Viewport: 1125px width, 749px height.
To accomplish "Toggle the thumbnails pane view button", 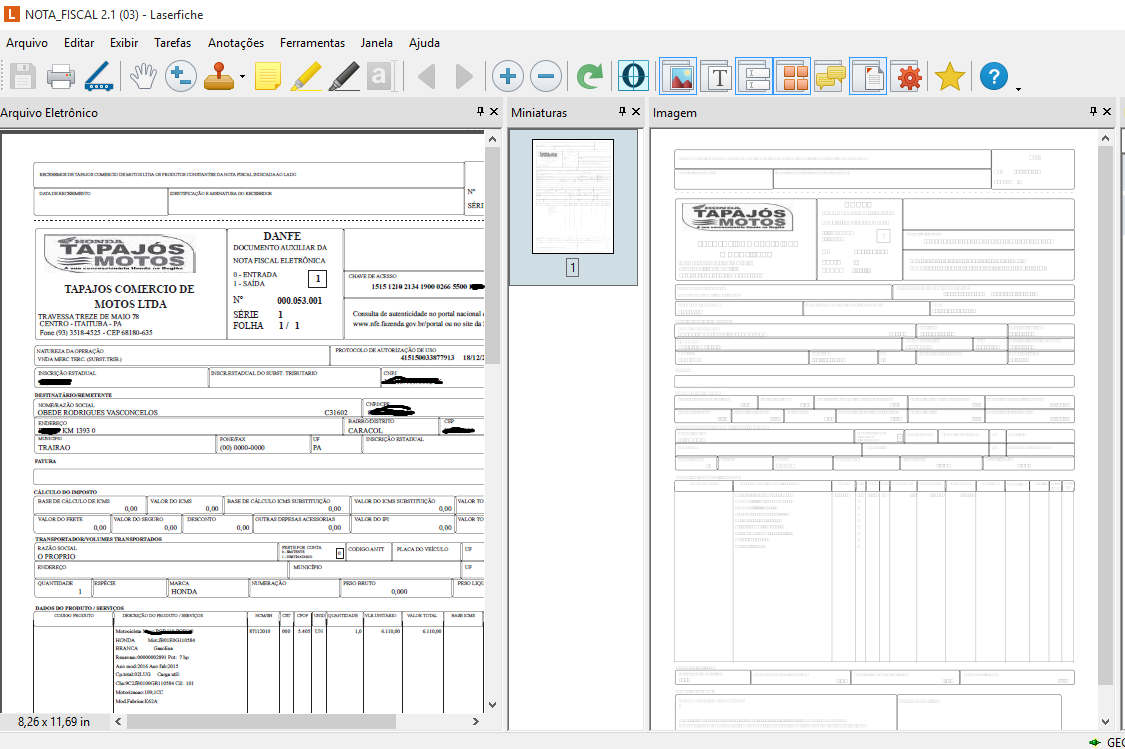I will pos(792,77).
